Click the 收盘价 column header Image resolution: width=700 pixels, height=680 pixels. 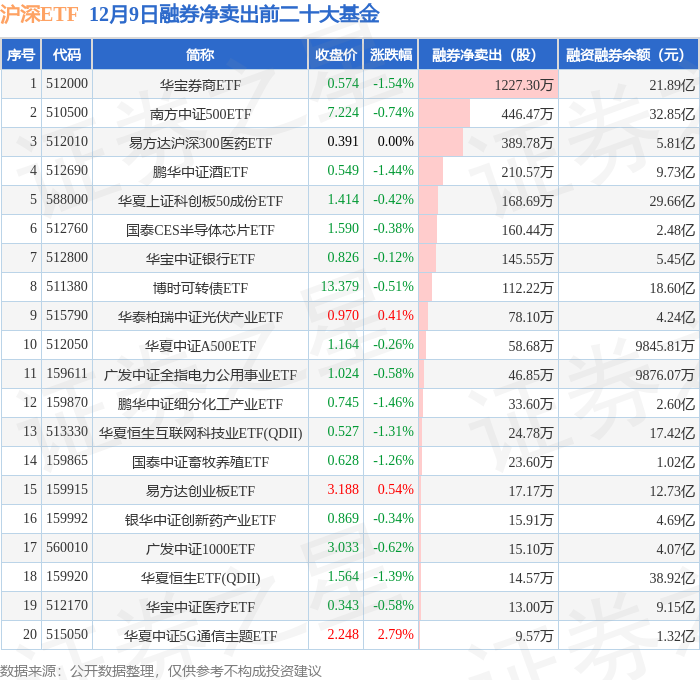coord(336,54)
